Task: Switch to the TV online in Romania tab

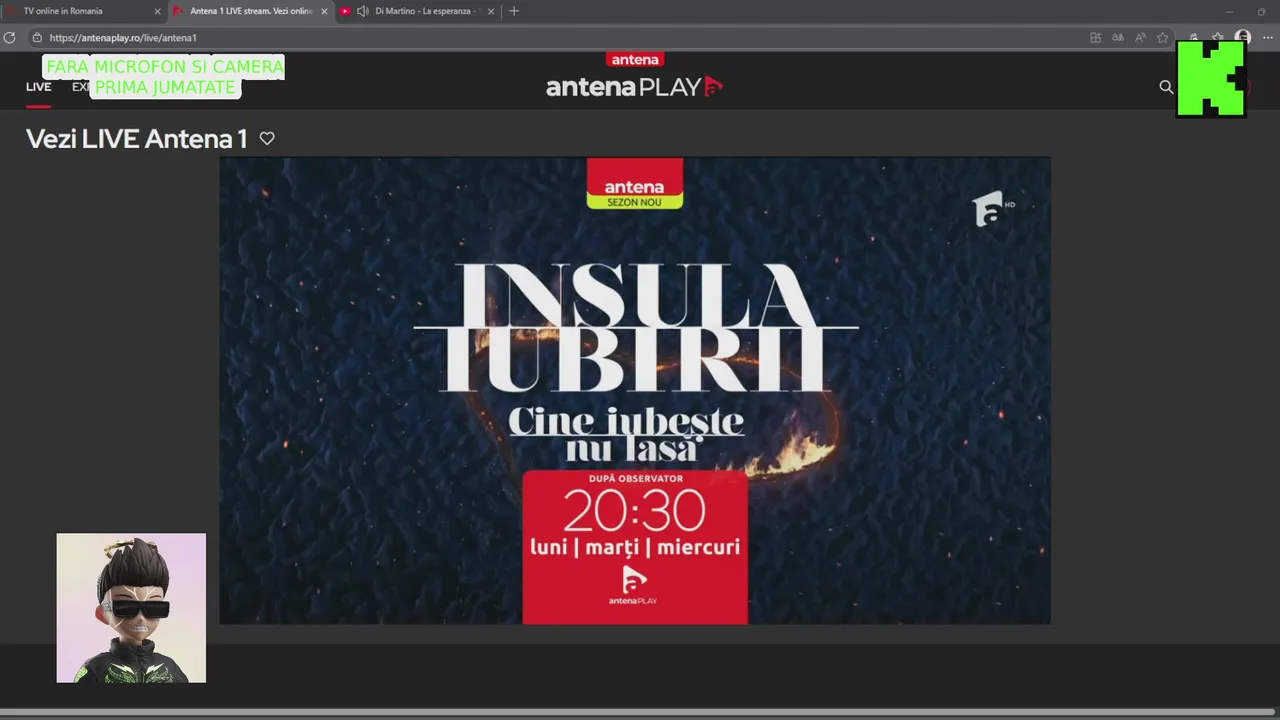Action: 84,11
